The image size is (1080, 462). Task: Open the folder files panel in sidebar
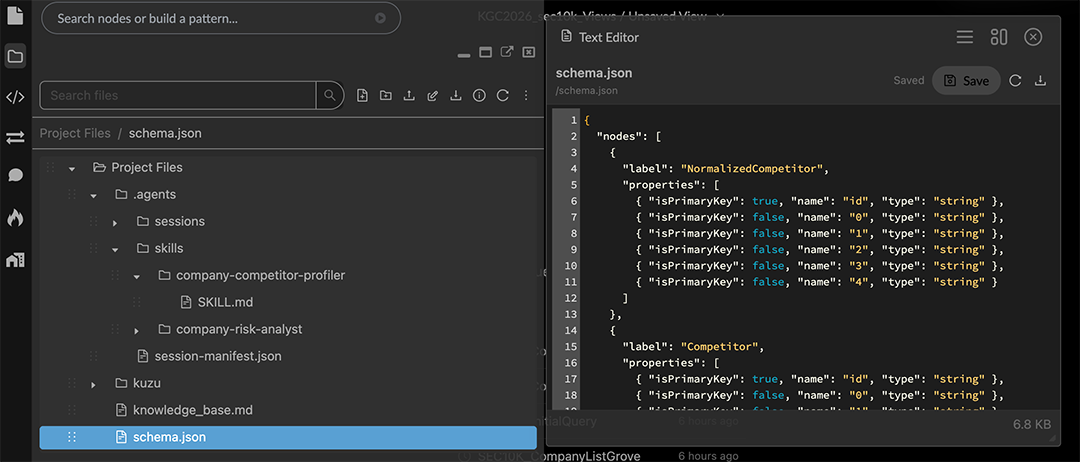(x=15, y=56)
